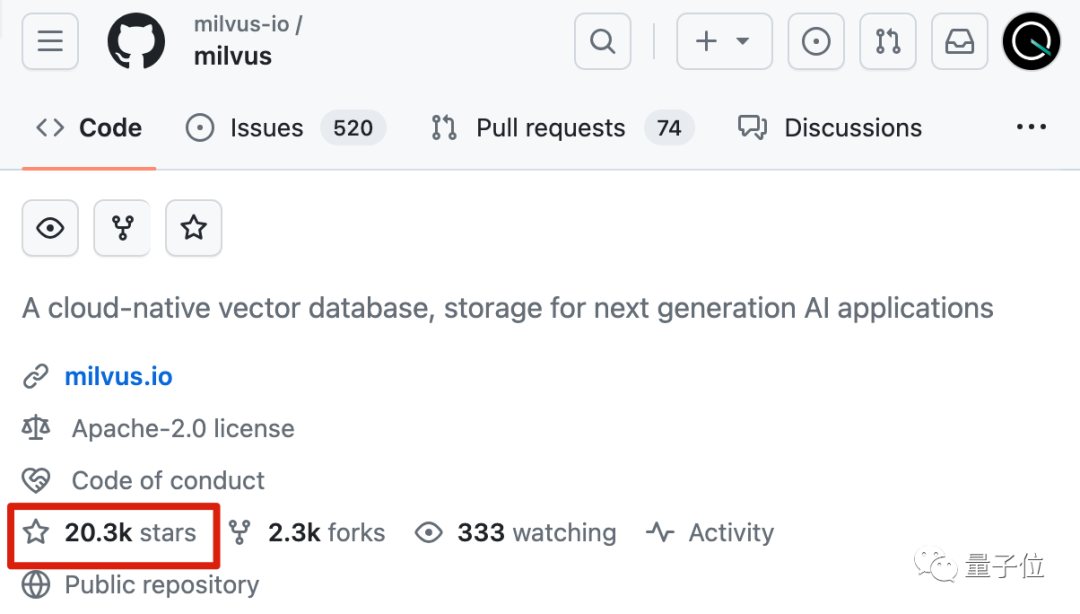
Task: Open the milvus-io organization link
Action: point(242,23)
